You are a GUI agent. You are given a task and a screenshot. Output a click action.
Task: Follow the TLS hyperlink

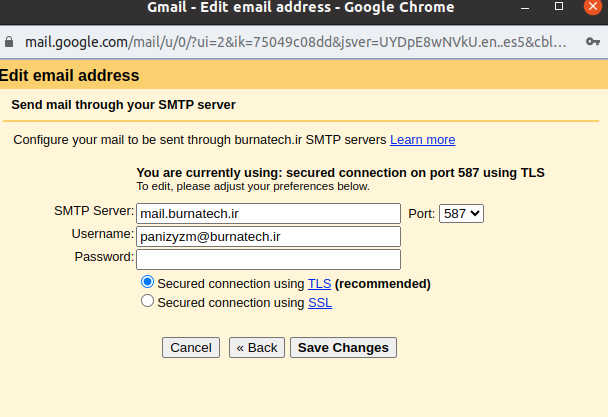(x=319, y=284)
